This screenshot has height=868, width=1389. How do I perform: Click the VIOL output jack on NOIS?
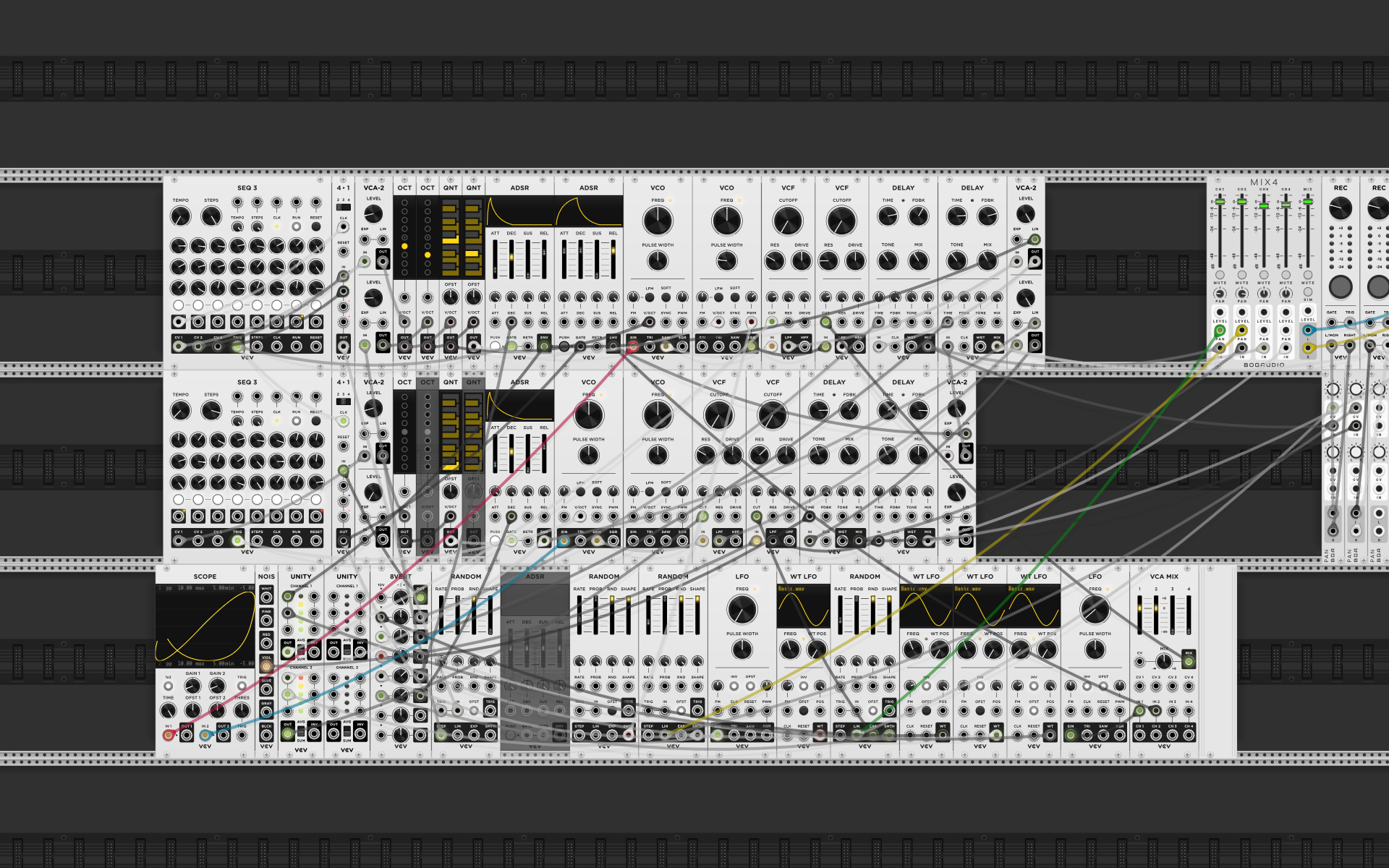[266, 666]
